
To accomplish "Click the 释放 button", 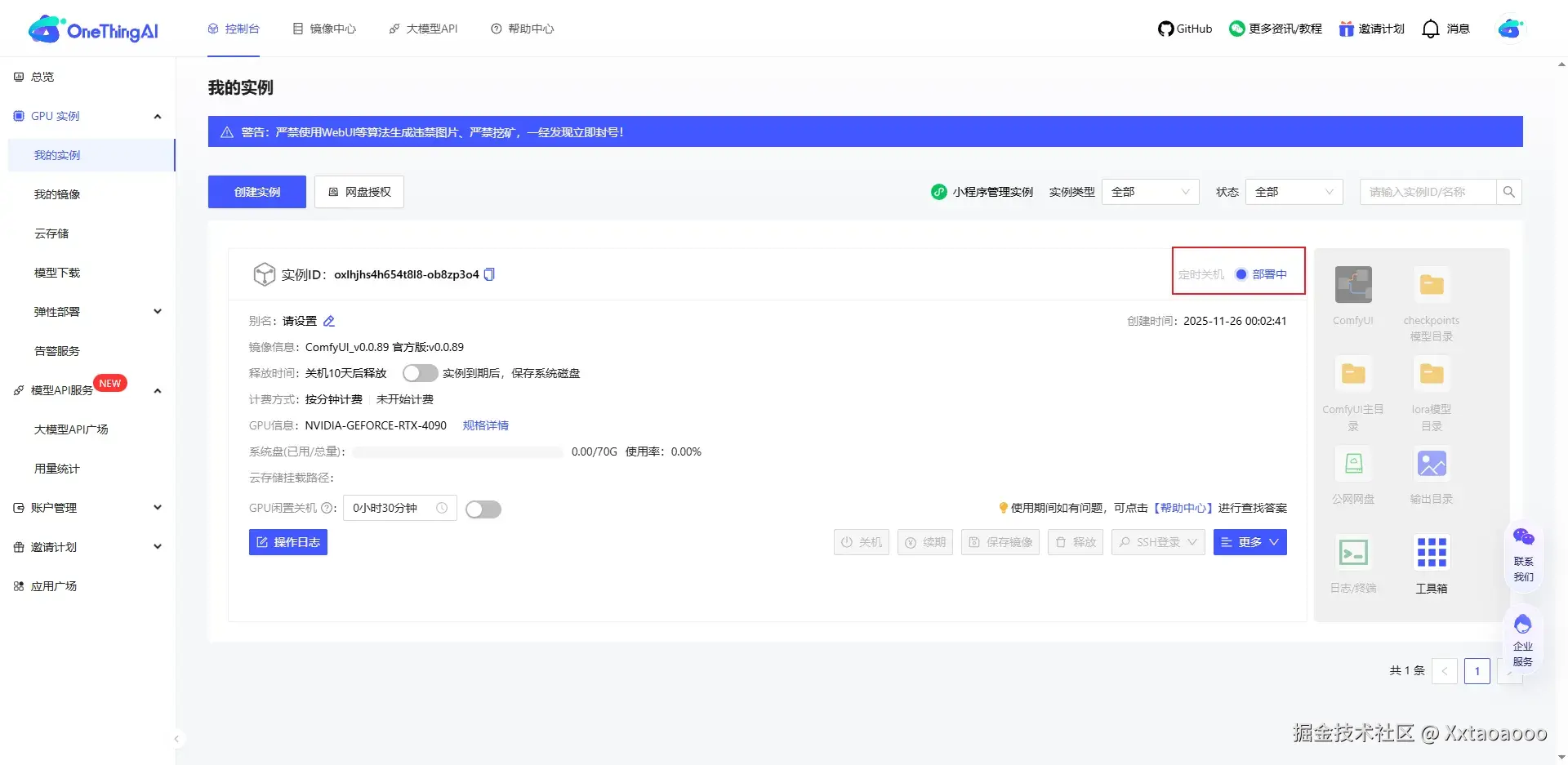I will (x=1076, y=542).
